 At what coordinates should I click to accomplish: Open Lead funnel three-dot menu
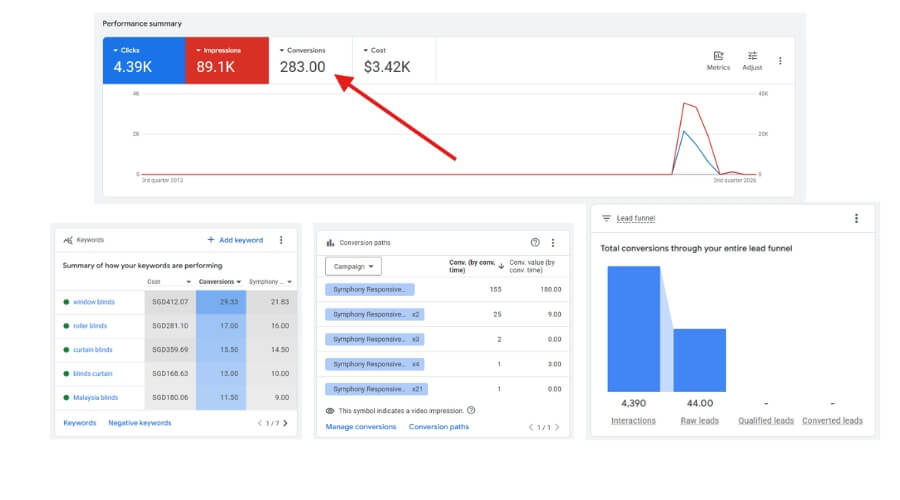(856, 218)
